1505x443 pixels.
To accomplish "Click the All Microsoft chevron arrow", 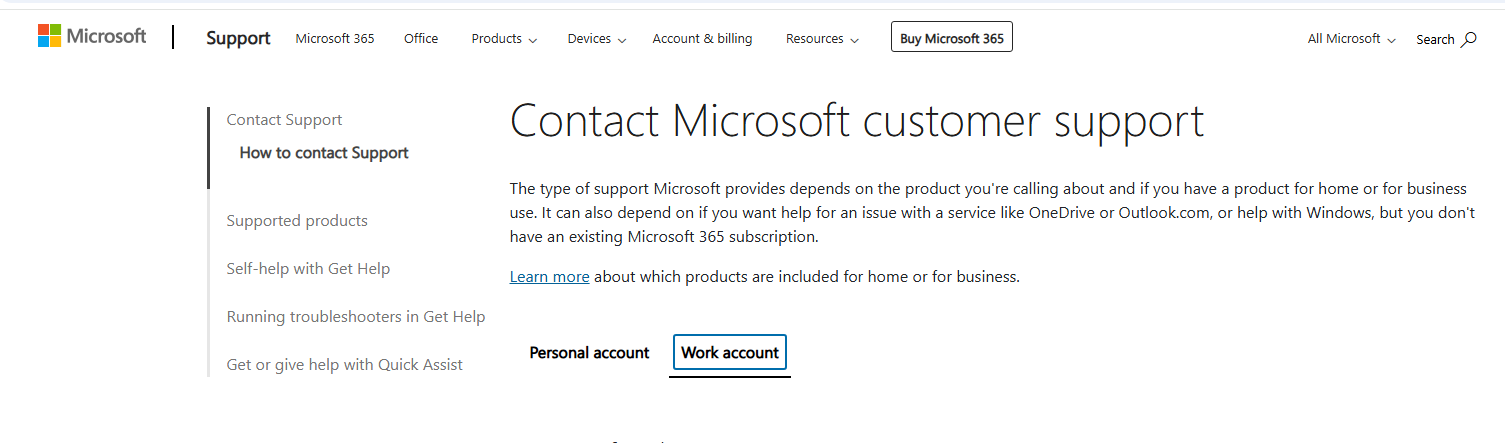I will 1391,40.
